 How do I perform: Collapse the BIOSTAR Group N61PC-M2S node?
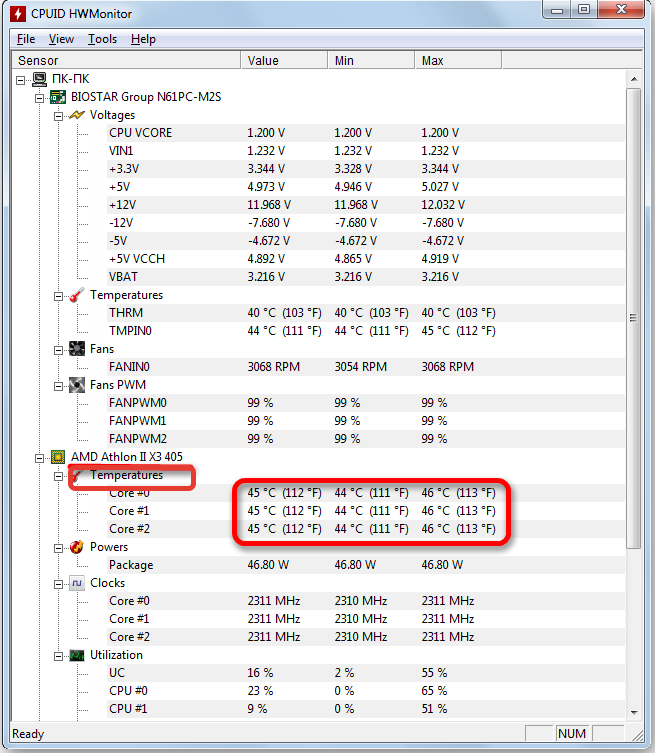(39, 98)
